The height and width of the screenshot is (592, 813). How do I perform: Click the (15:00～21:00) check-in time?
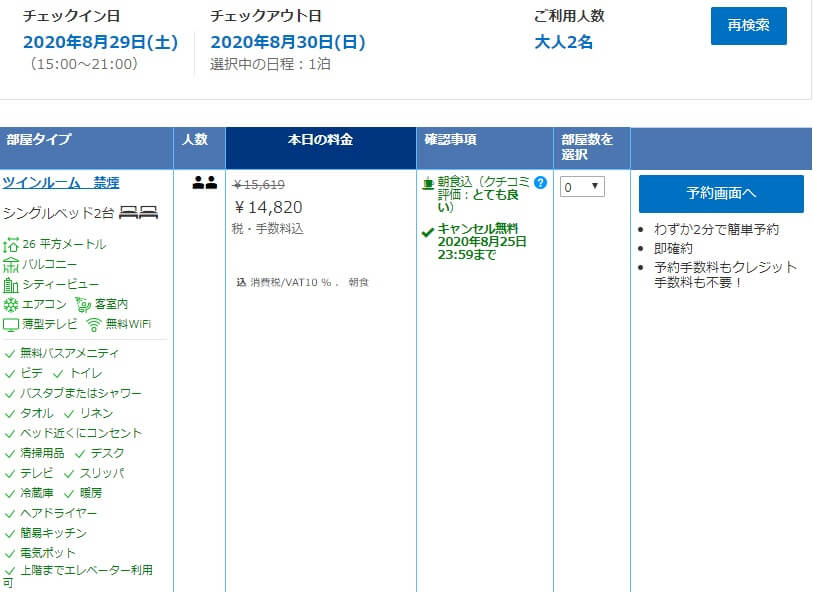83,64
